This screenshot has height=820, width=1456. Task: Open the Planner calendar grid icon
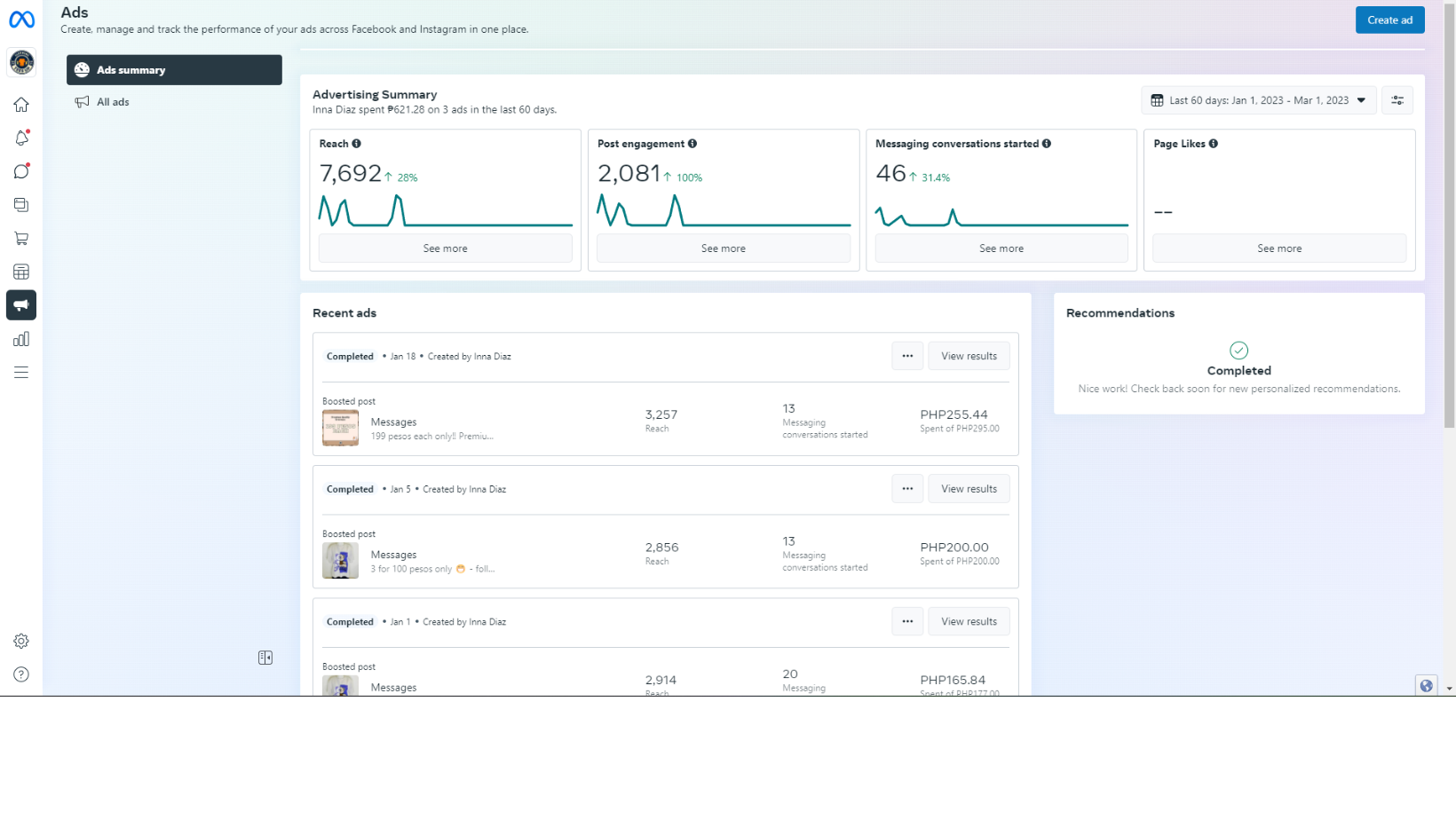point(21,272)
